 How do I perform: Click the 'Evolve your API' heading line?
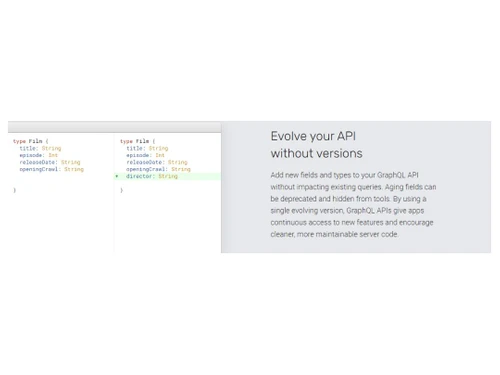(x=313, y=136)
